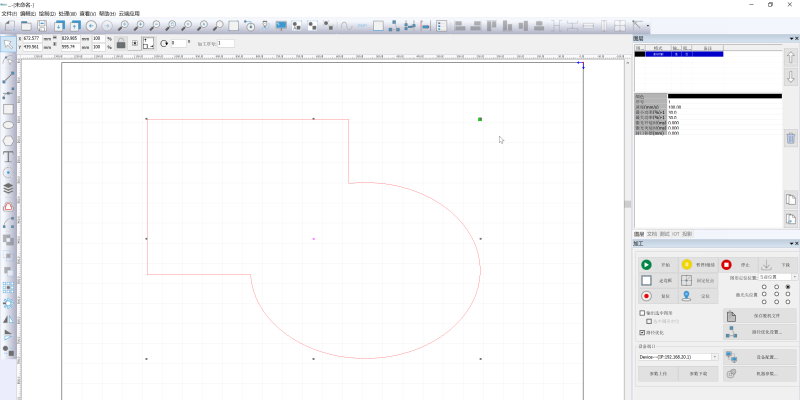
Task: Click the blue monitor preview icon
Action: click(281, 26)
